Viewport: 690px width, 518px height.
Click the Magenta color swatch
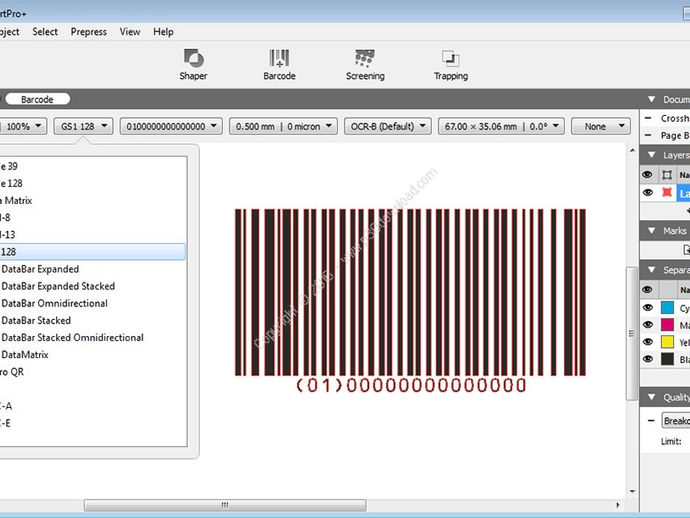pyautogui.click(x=668, y=325)
